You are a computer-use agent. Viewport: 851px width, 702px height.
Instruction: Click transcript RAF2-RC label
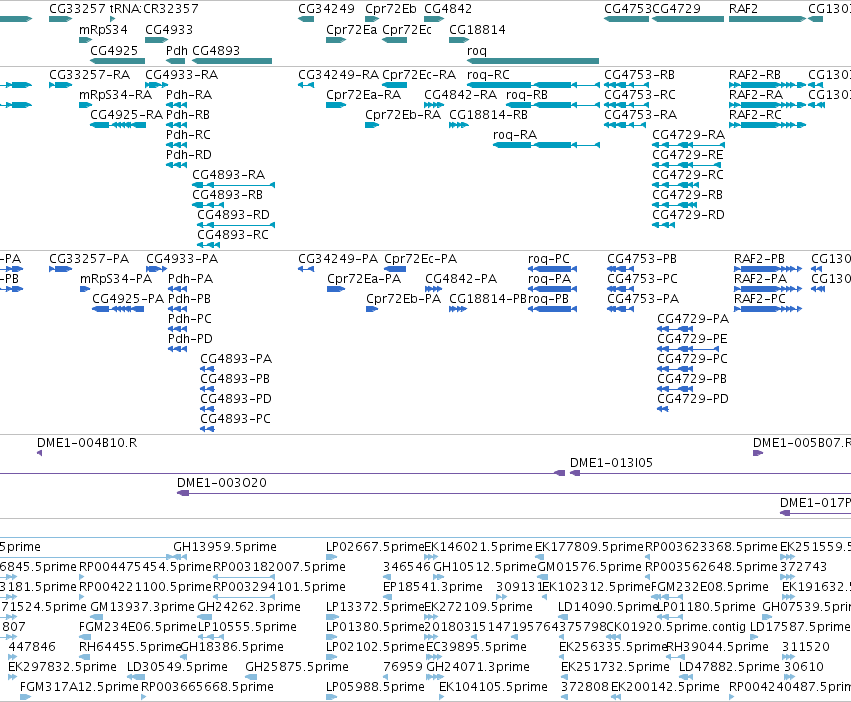755,115
